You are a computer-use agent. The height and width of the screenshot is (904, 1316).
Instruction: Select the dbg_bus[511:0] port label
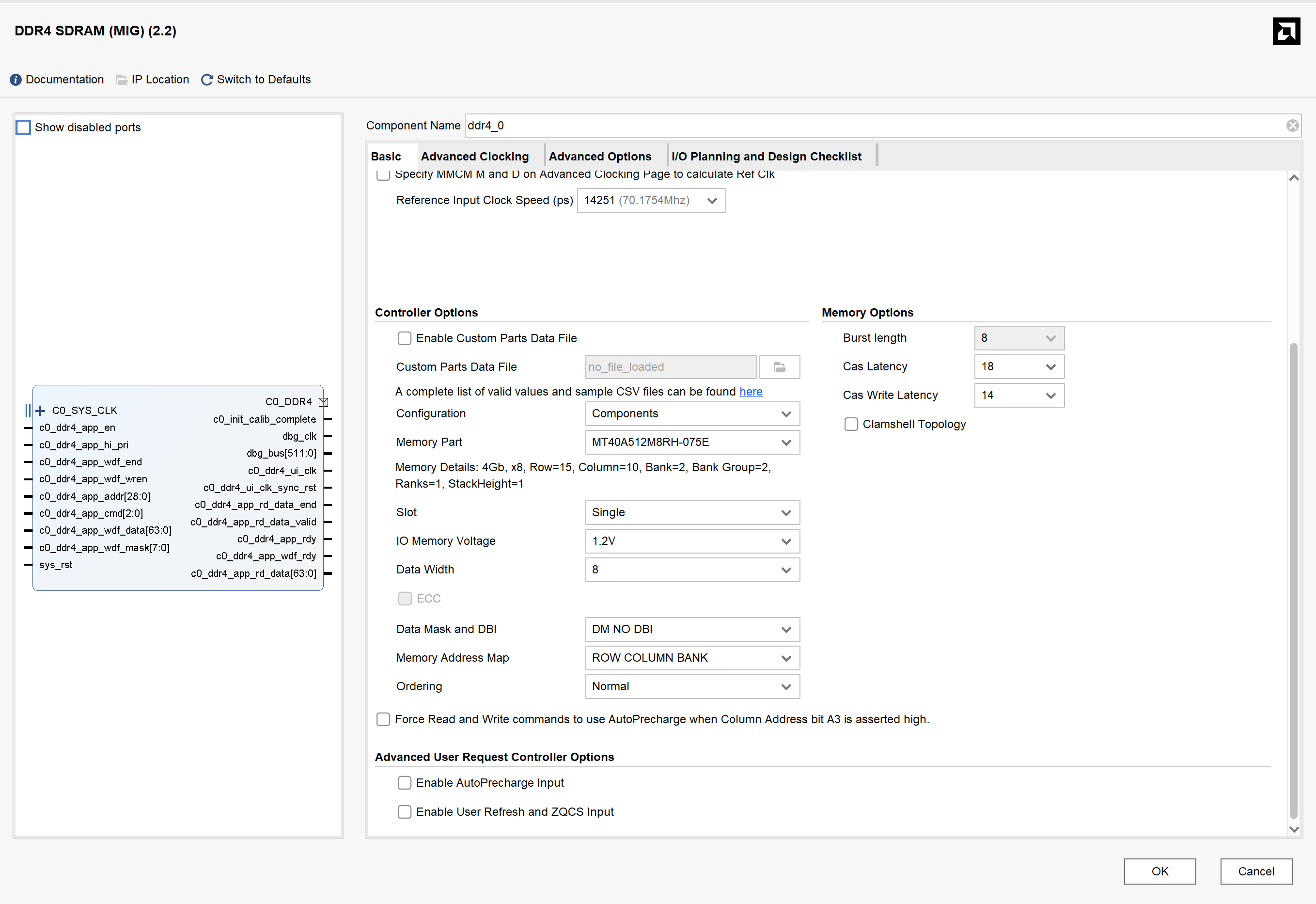coord(282,453)
